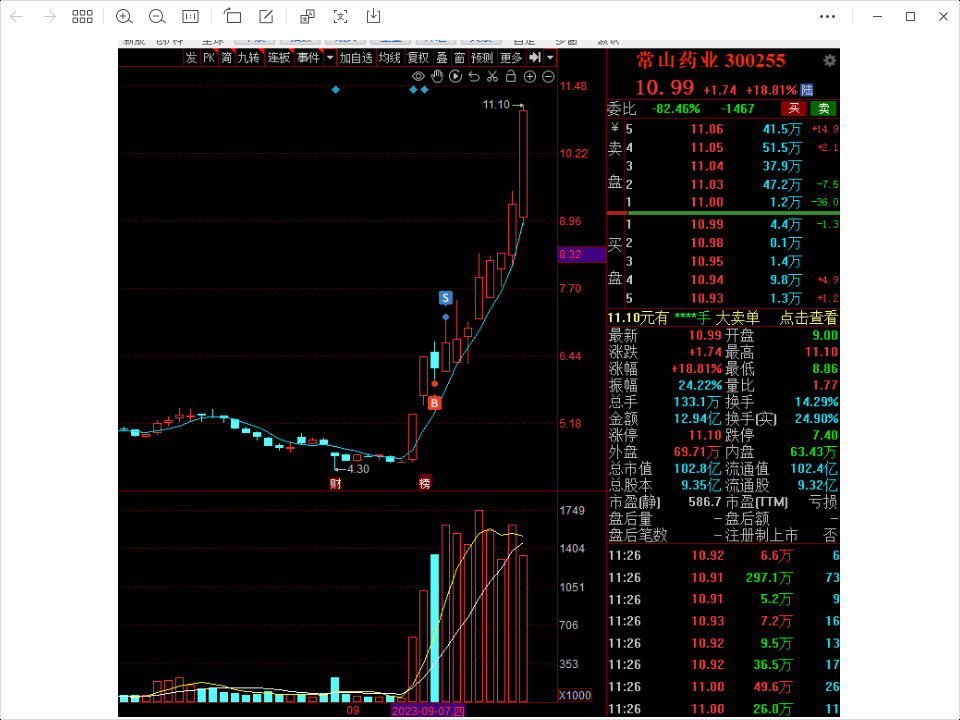Open the 事件 events menu
Image resolution: width=960 pixels, height=720 pixels.
pos(309,58)
